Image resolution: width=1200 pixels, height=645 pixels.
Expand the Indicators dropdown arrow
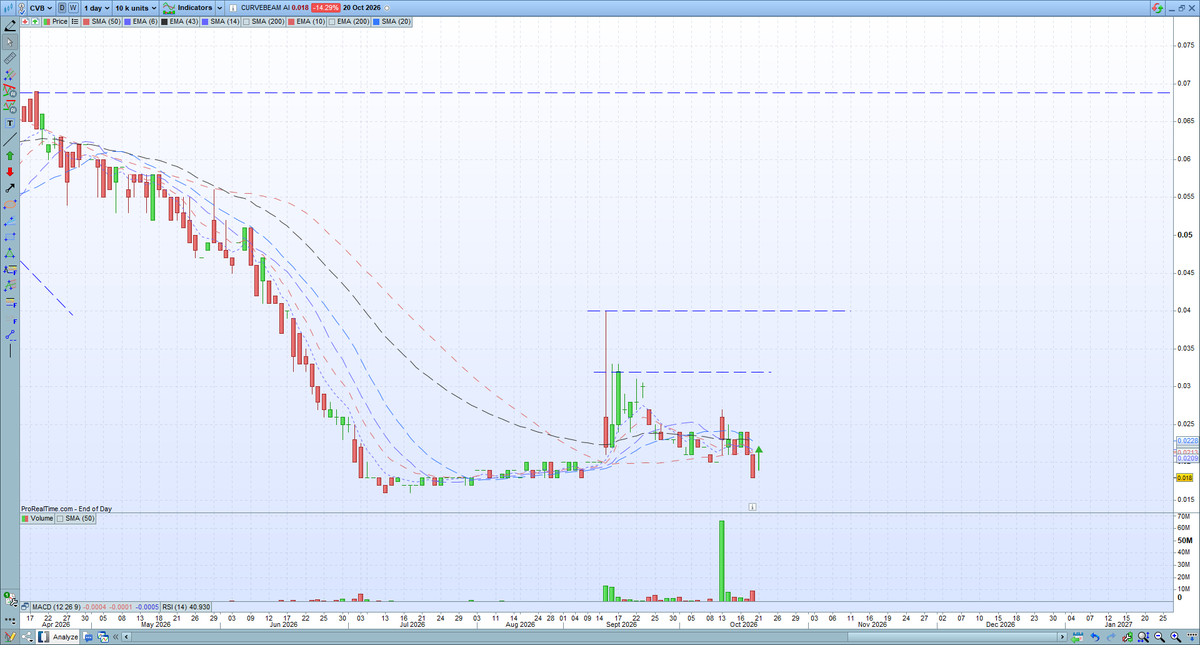(219, 8)
